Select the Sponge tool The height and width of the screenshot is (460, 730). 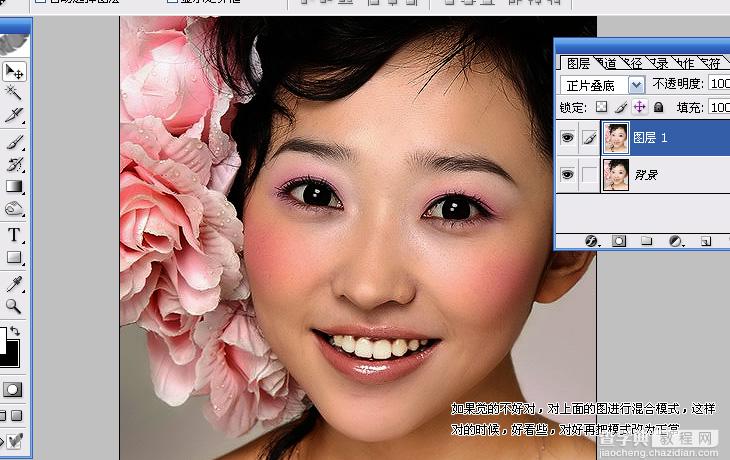click(x=14, y=208)
